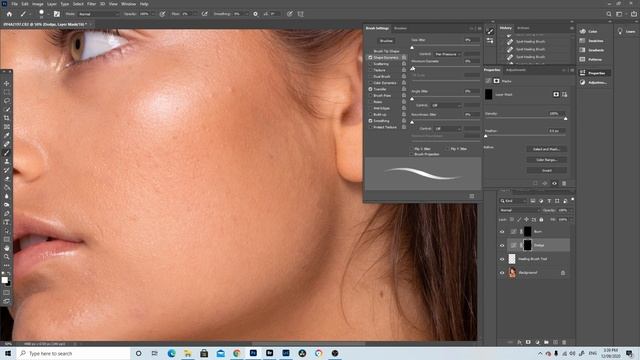The height and width of the screenshot is (360, 640).
Task: Open the File menu
Action: tap(14, 4)
